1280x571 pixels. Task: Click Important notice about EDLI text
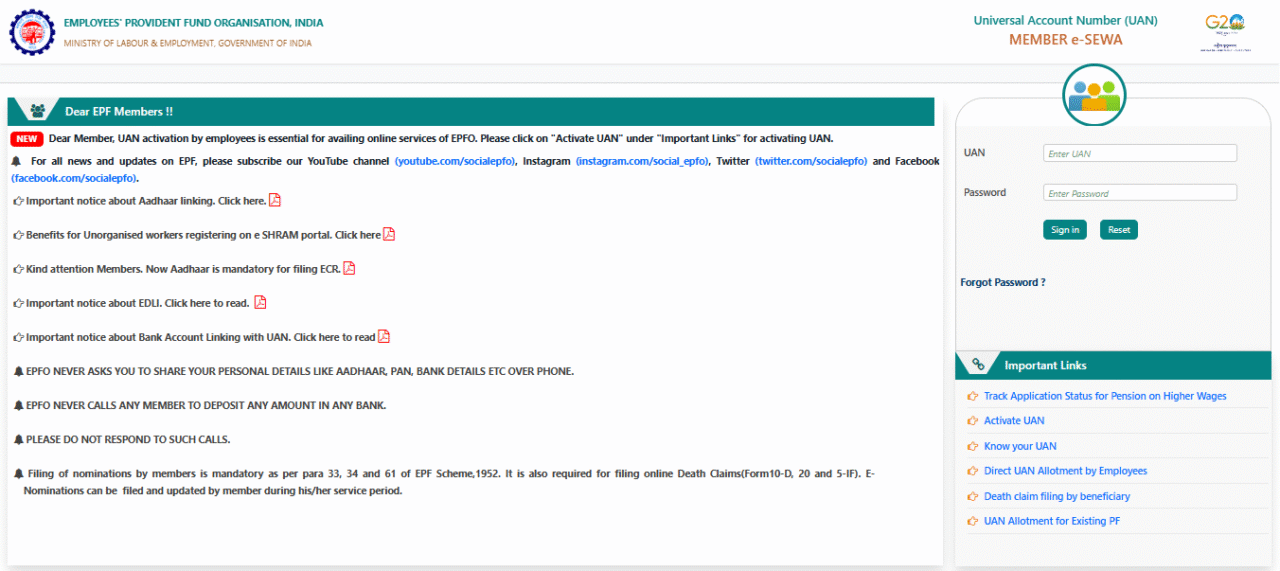[137, 303]
